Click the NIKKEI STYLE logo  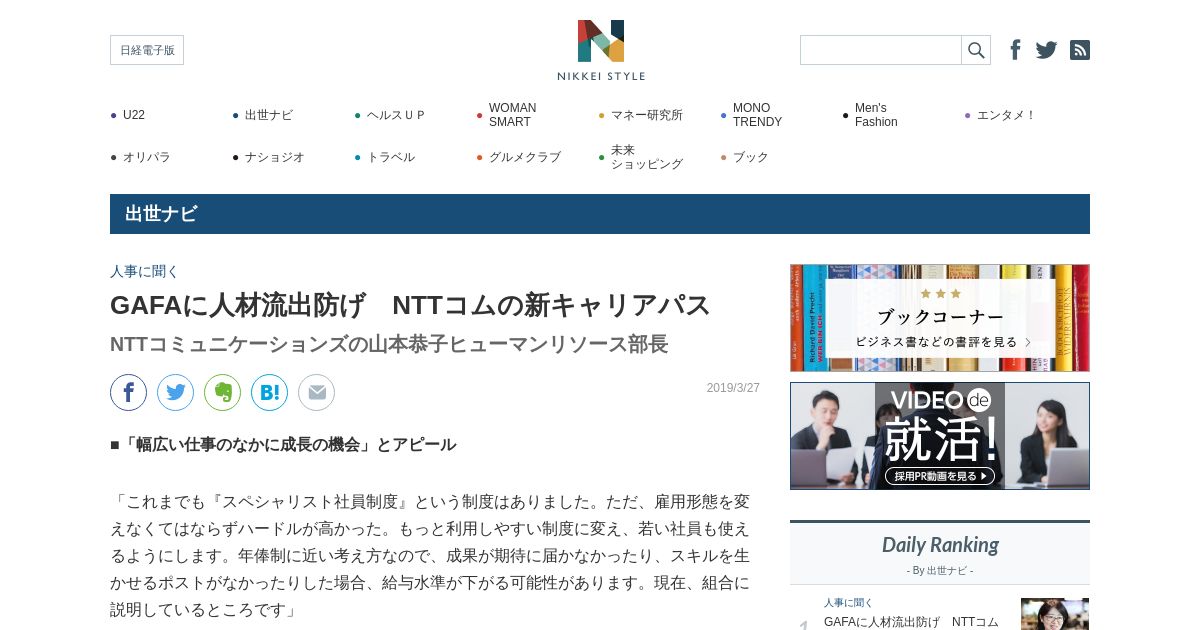[x=601, y=50]
